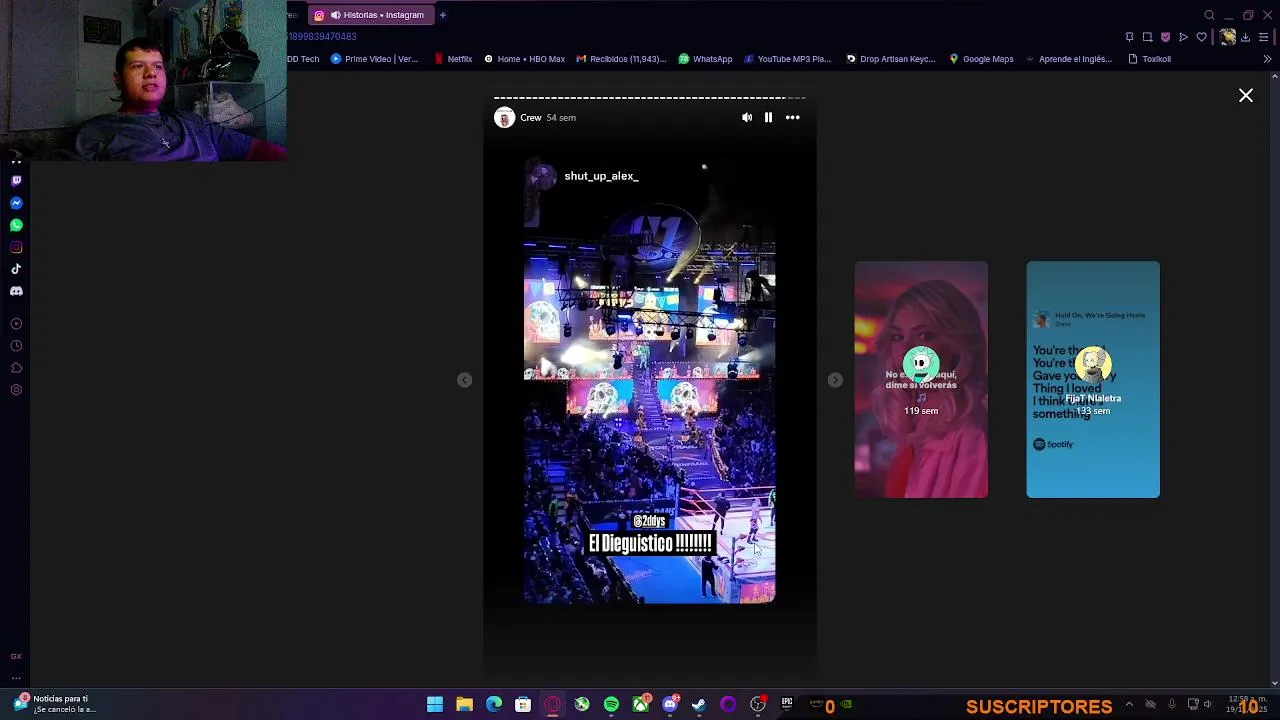Select the Historias • Instagram tab

coord(370,15)
